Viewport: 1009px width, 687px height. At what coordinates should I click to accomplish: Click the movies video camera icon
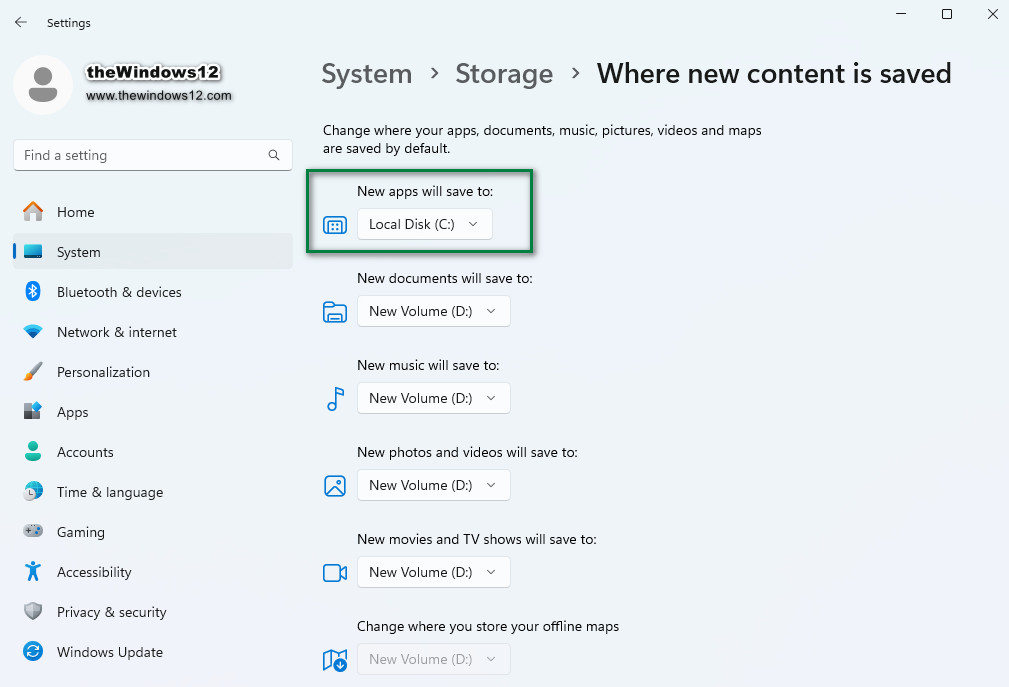tap(335, 572)
